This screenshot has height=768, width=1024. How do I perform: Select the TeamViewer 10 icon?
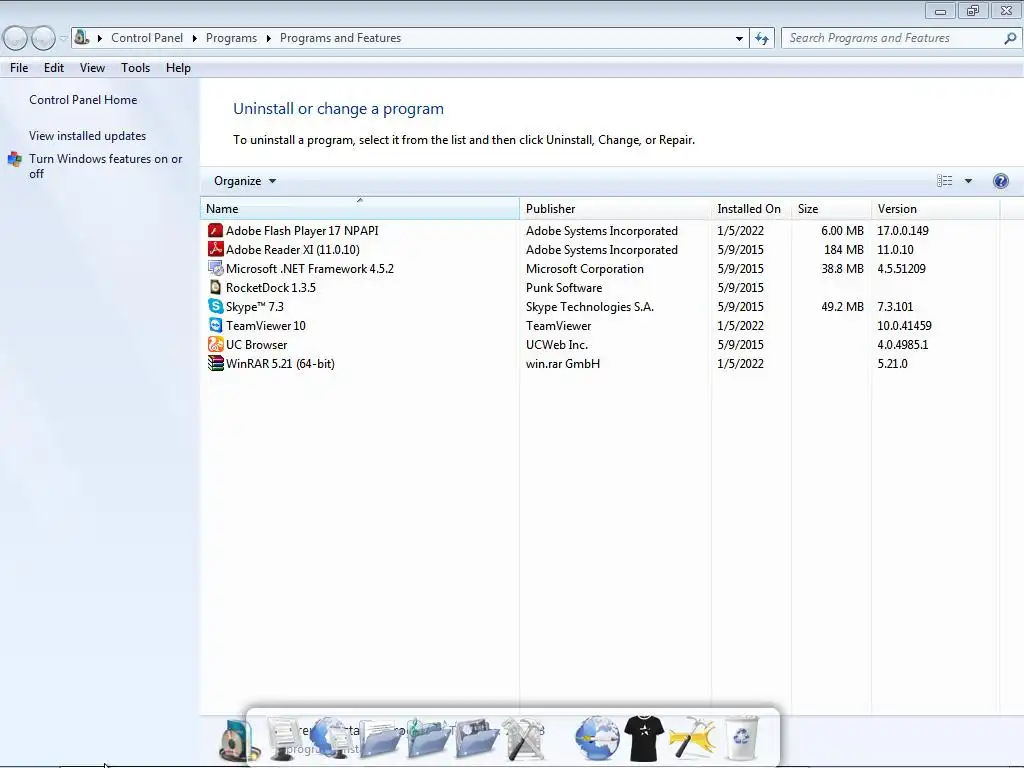tap(215, 325)
